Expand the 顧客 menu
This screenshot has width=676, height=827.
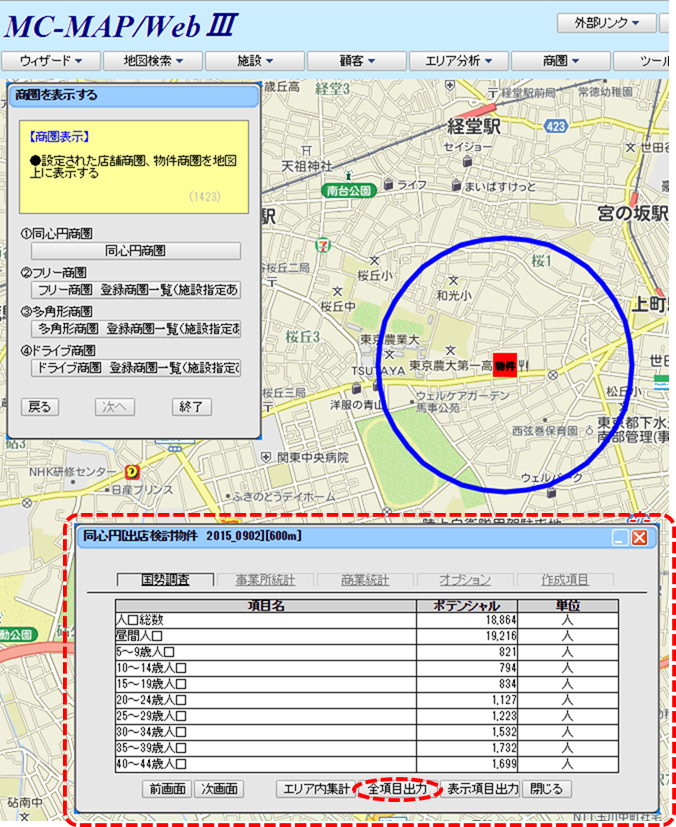(357, 61)
